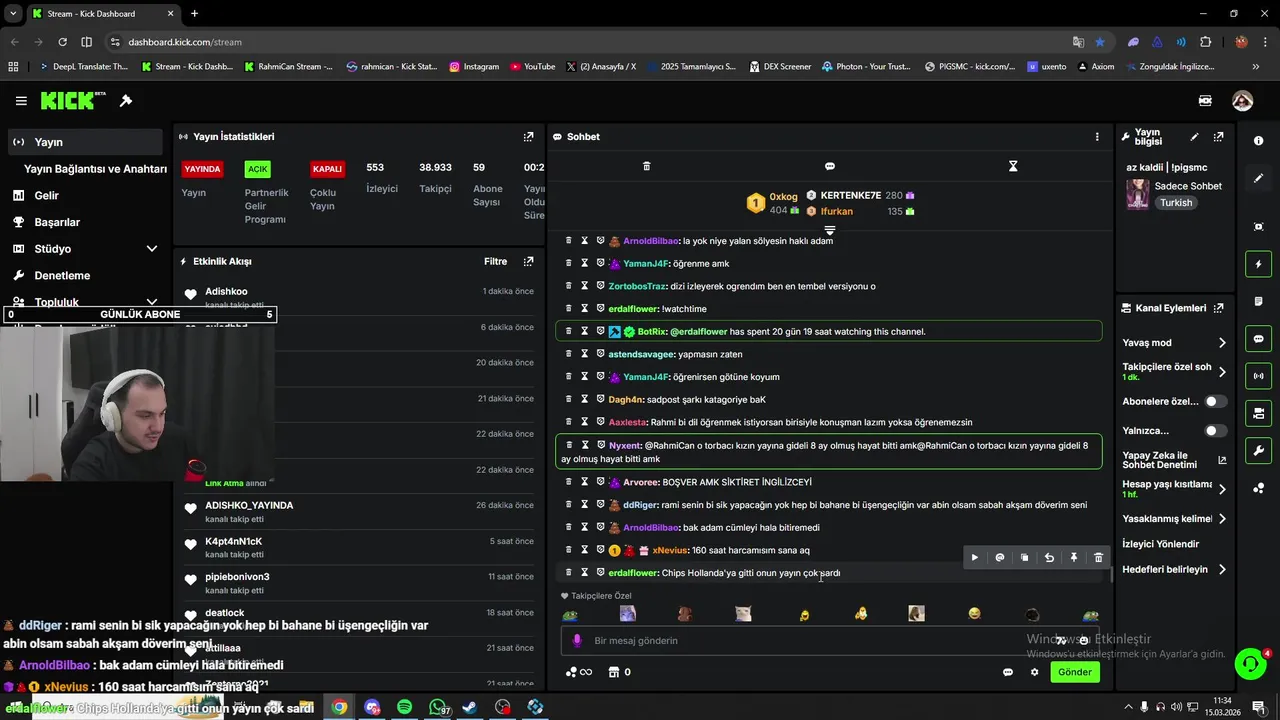Pop out the Yayın İstatistikleri panel
Screen dimensions: 1280x720
click(528, 137)
